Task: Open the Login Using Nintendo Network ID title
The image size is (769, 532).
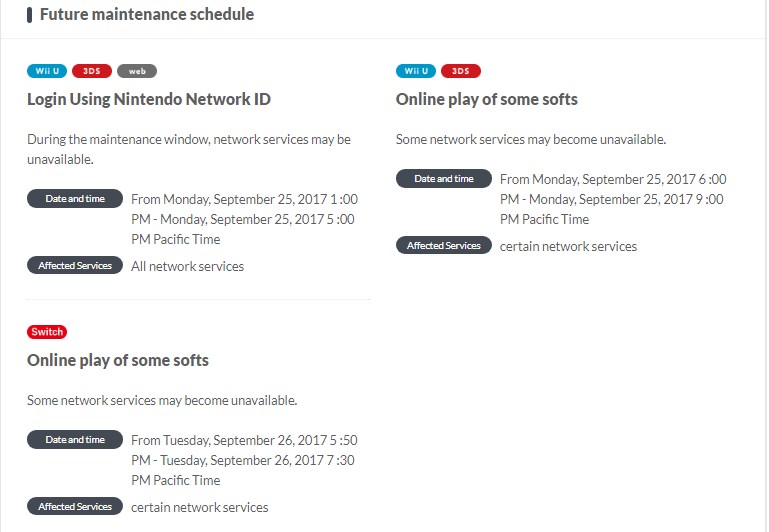Action: 149,99
